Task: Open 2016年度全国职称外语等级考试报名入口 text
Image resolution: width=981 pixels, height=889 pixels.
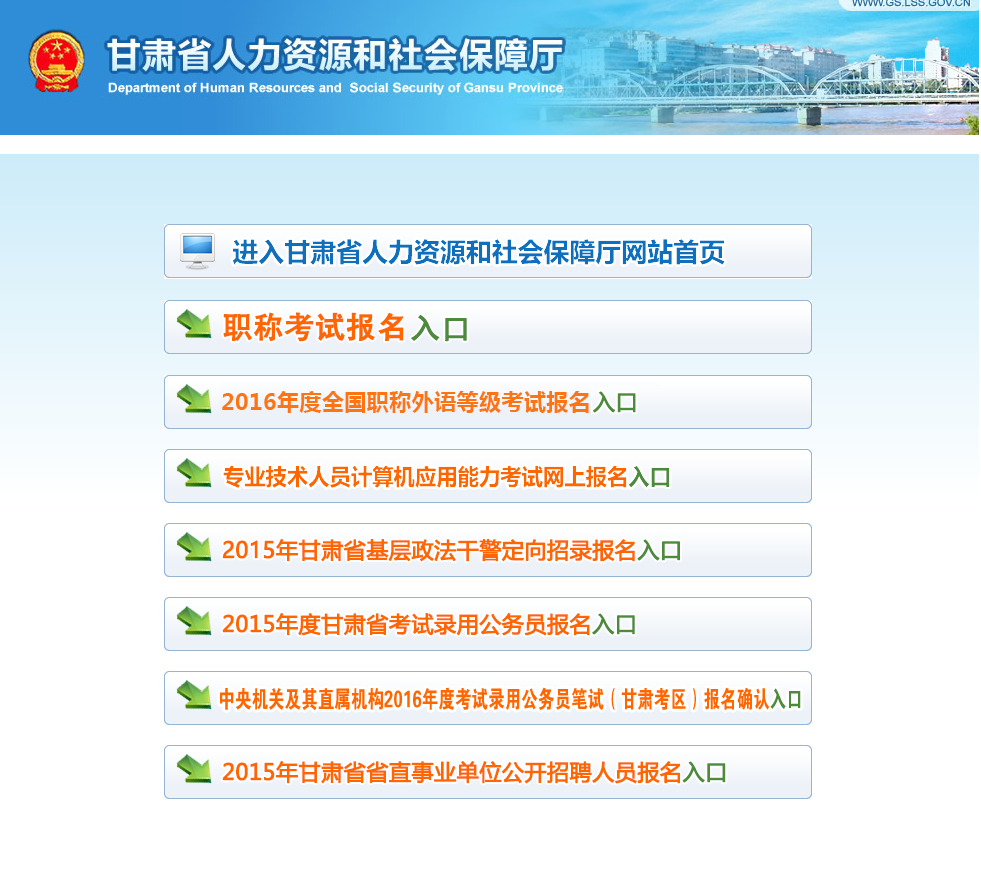Action: pos(429,402)
